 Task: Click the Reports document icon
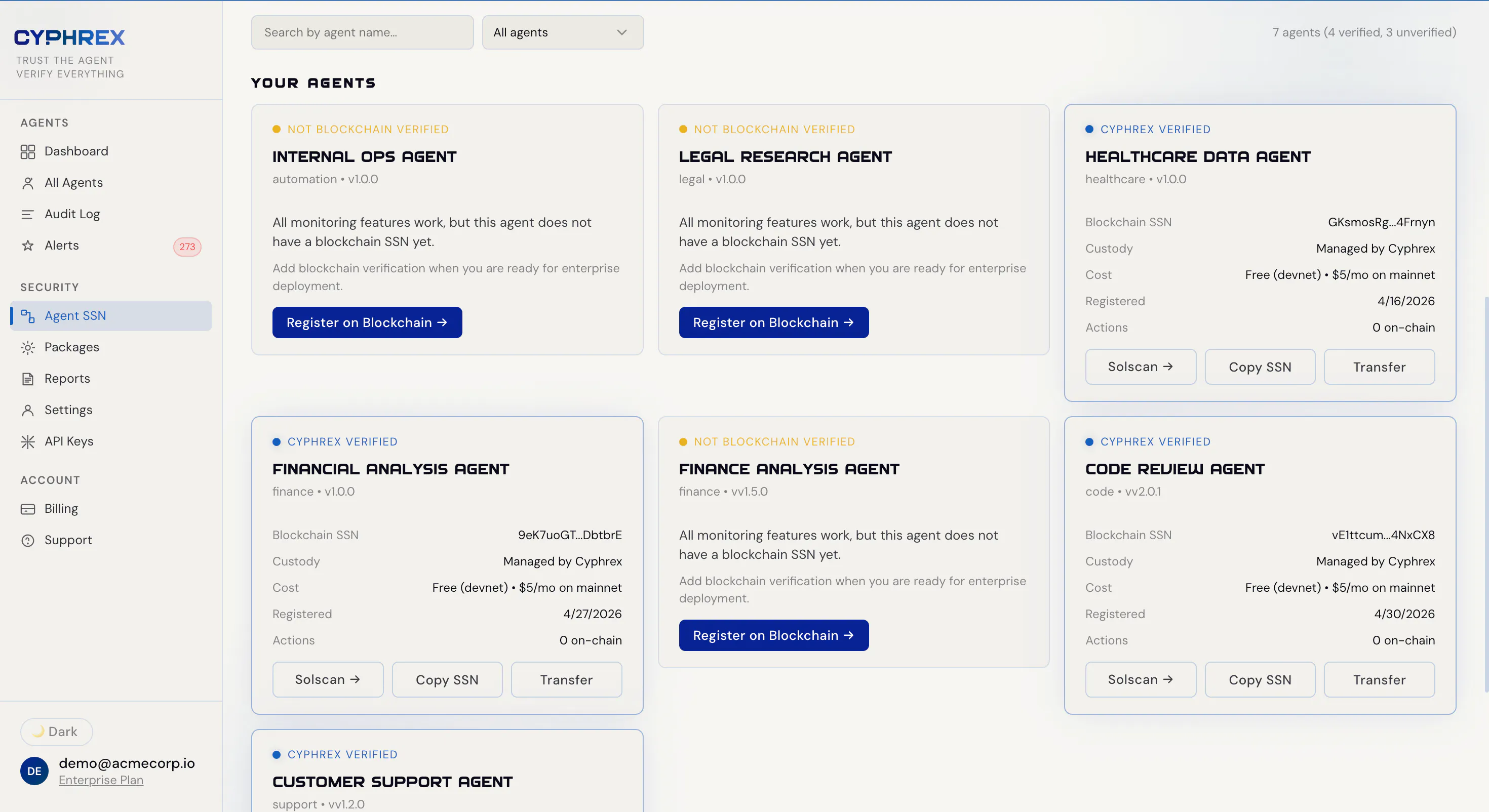(x=28, y=379)
